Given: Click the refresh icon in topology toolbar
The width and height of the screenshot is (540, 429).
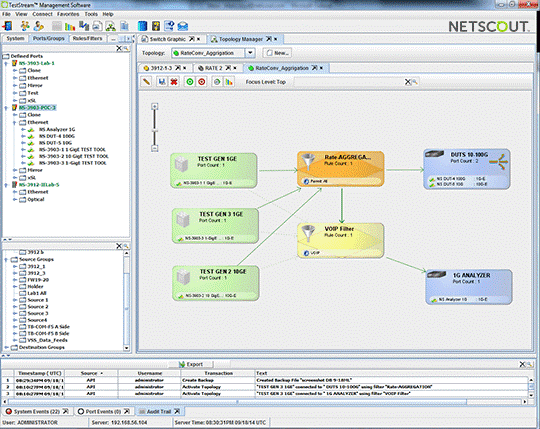Looking at the screenshot, I should 217,82.
